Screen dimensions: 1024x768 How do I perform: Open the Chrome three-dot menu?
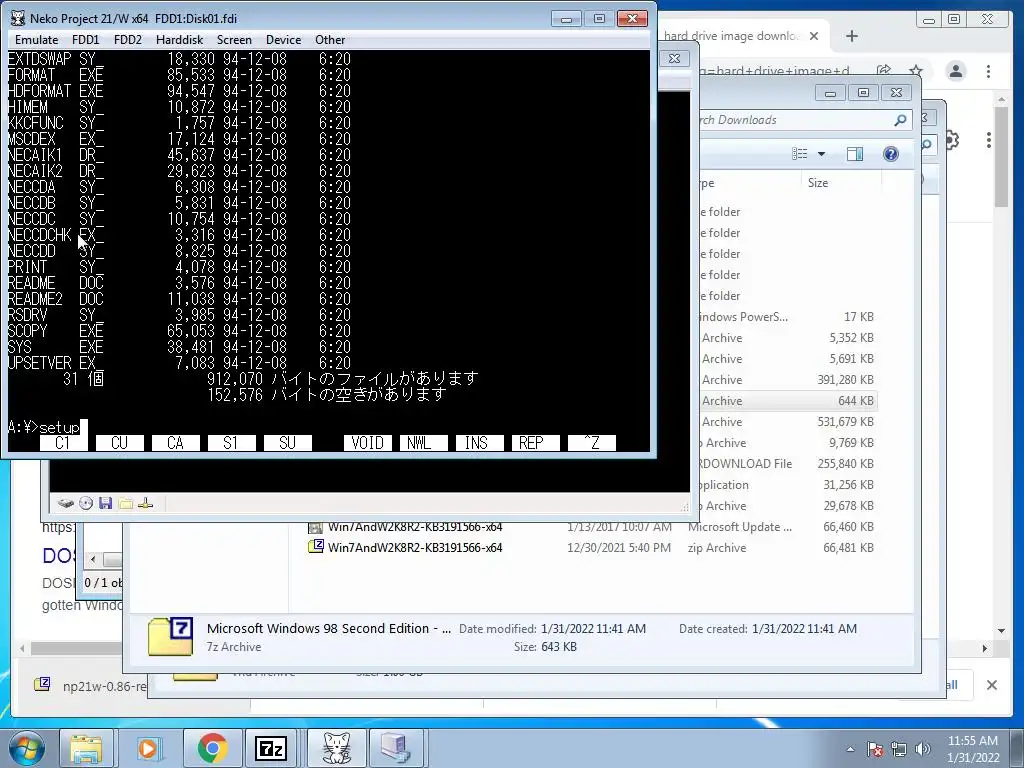[988, 71]
